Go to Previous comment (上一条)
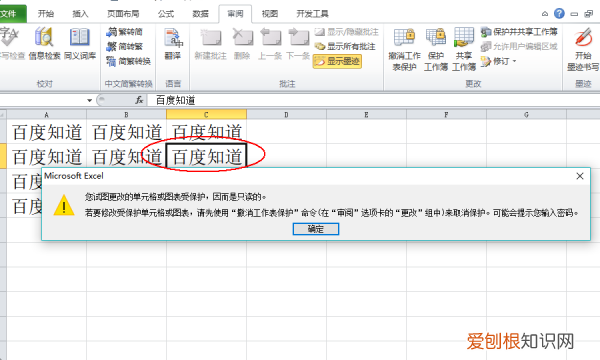 coord(270,43)
